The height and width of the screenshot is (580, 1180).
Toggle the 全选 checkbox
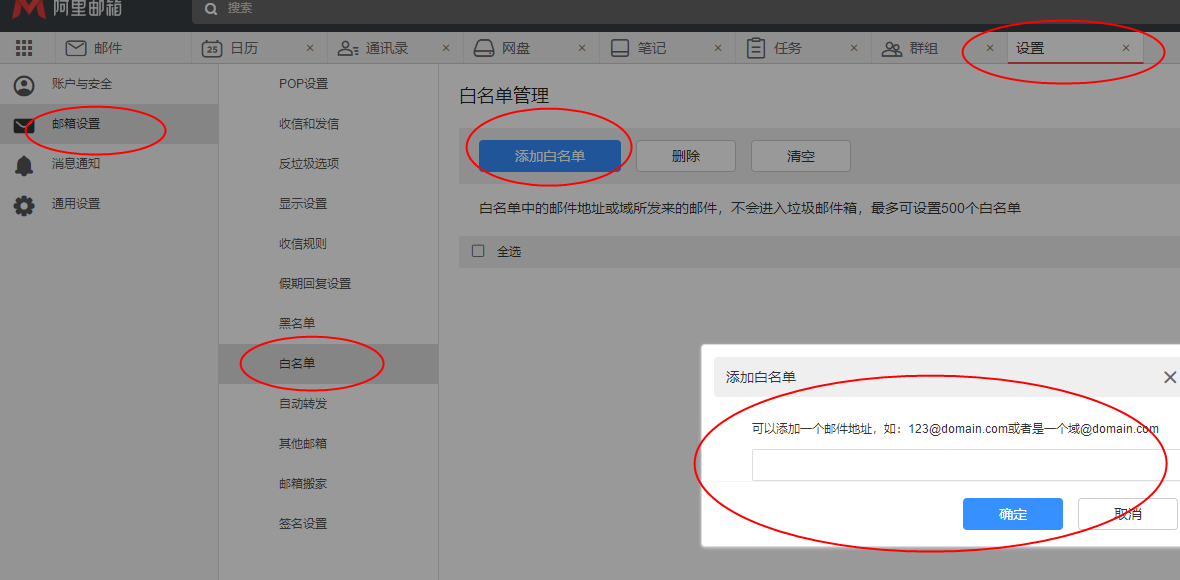click(478, 251)
